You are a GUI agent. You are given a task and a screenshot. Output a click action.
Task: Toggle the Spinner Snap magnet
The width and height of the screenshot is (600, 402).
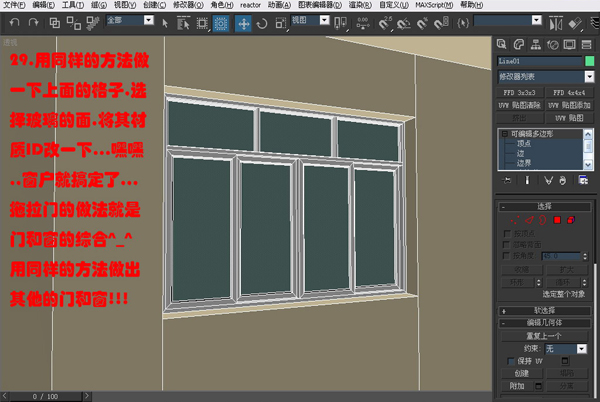coord(441,23)
